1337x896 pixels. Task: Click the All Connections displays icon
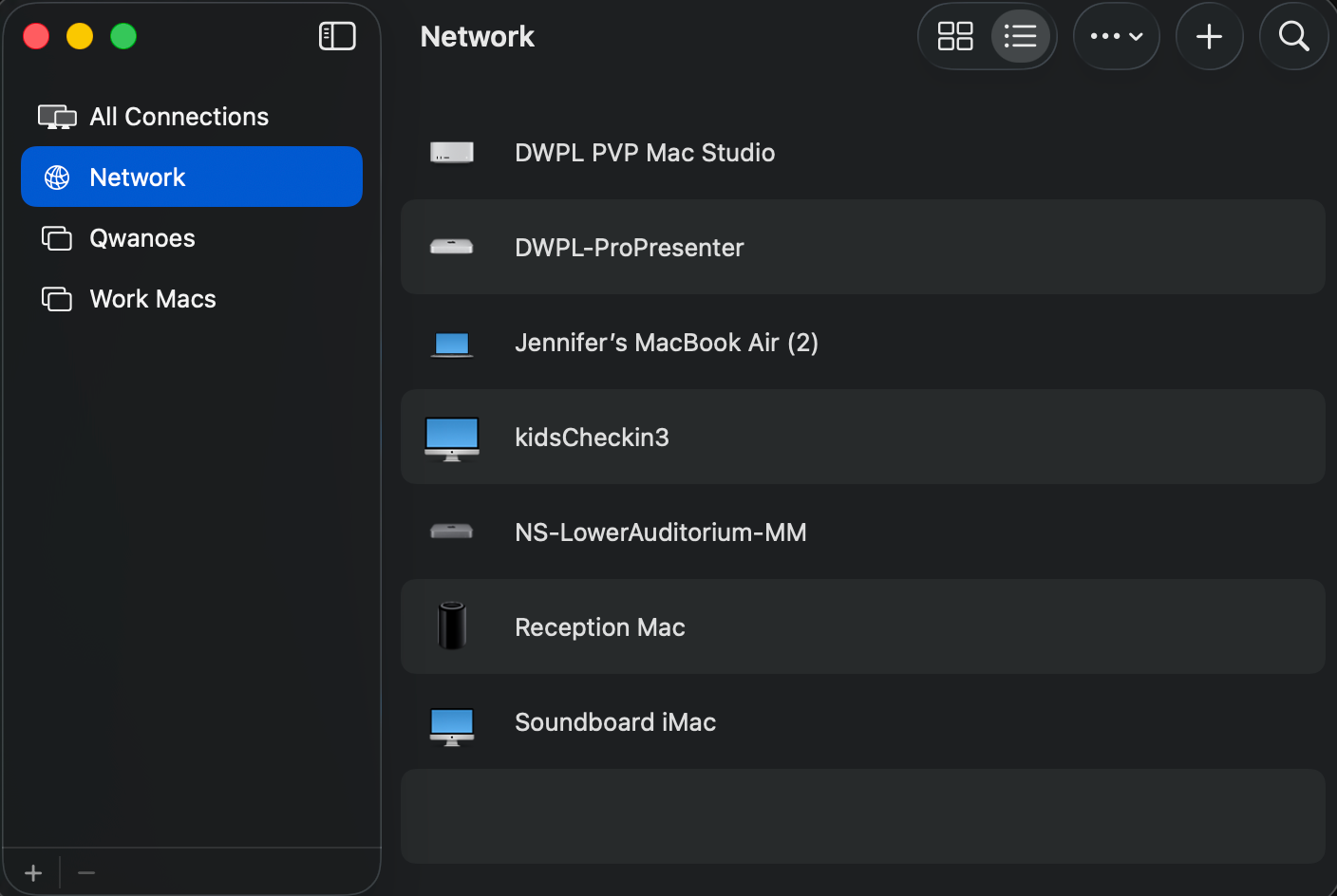click(x=57, y=117)
